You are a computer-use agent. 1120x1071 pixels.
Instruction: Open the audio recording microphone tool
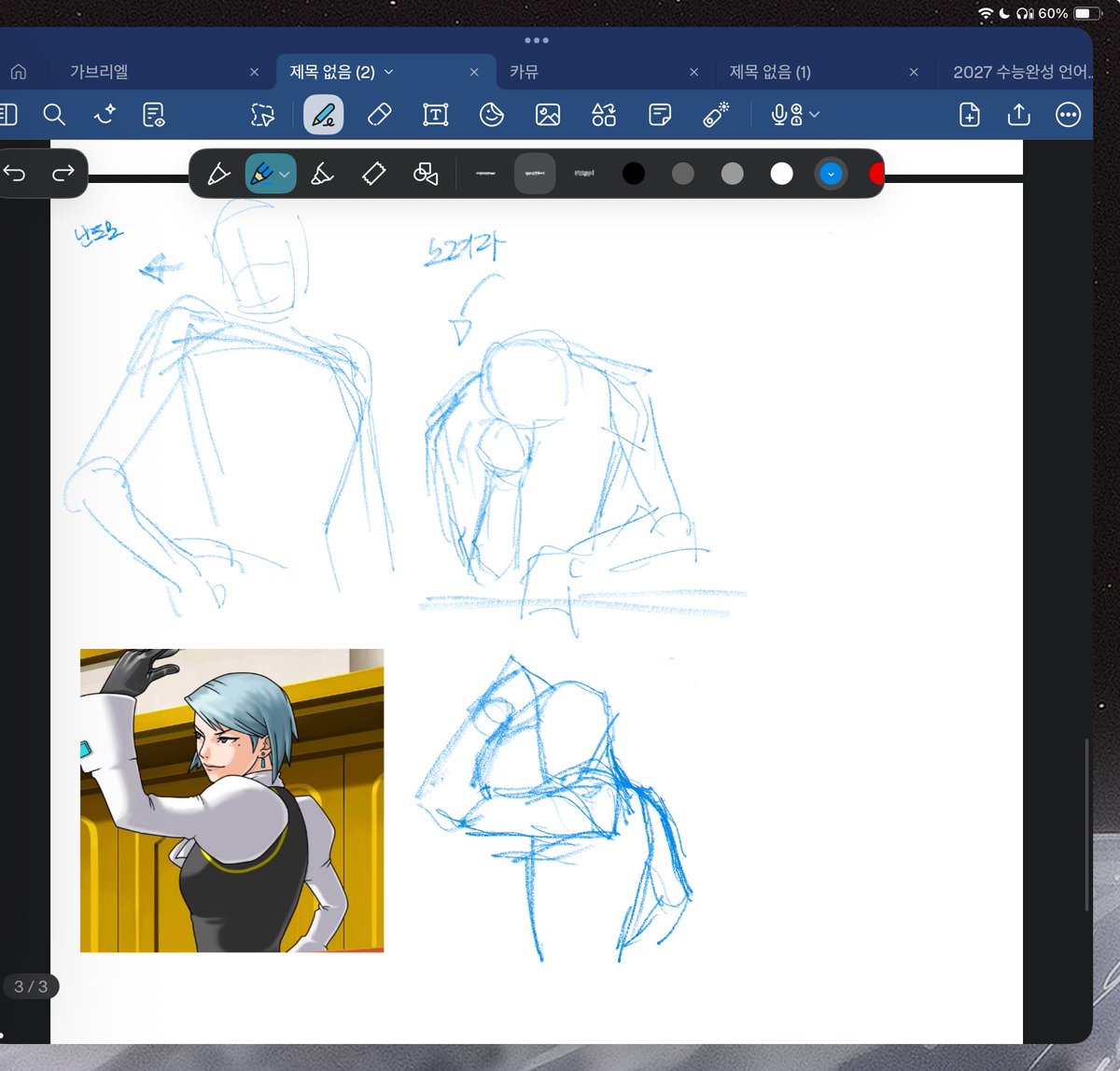click(x=787, y=114)
